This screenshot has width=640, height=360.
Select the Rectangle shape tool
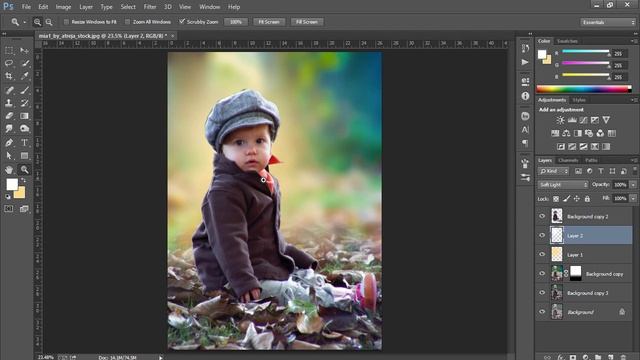pos(24,156)
